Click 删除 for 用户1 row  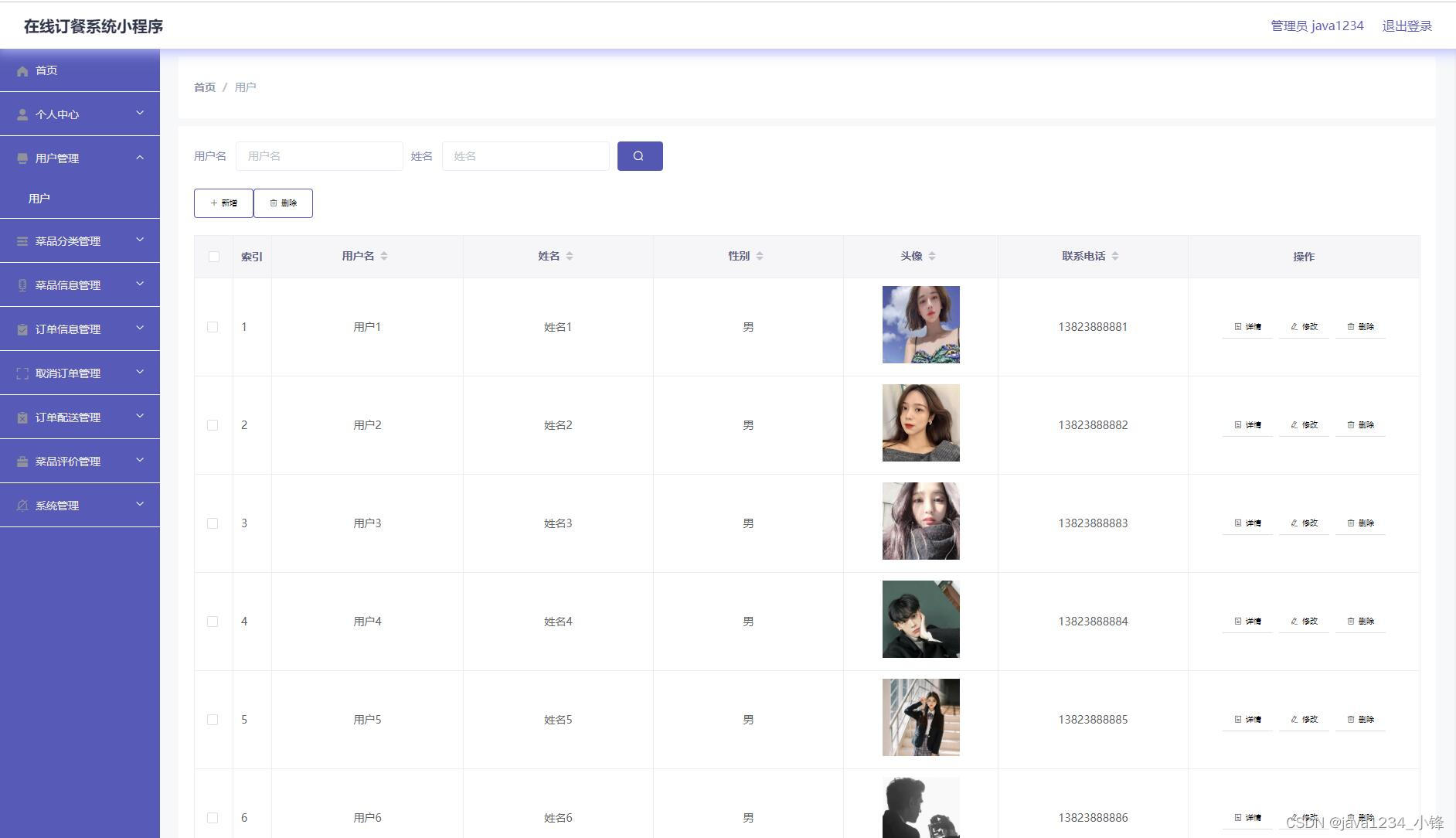pos(1360,327)
